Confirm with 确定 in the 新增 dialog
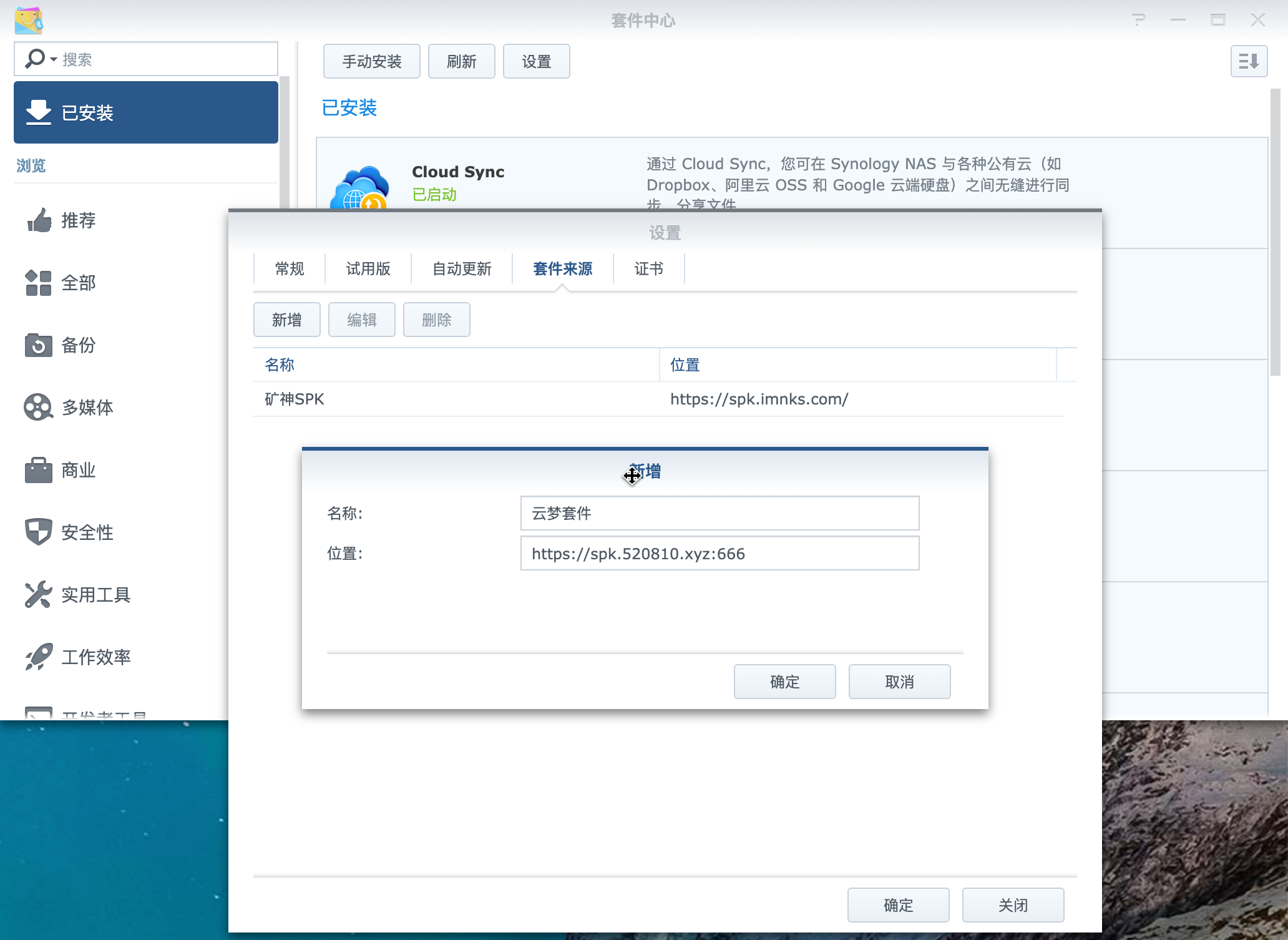 click(x=785, y=682)
